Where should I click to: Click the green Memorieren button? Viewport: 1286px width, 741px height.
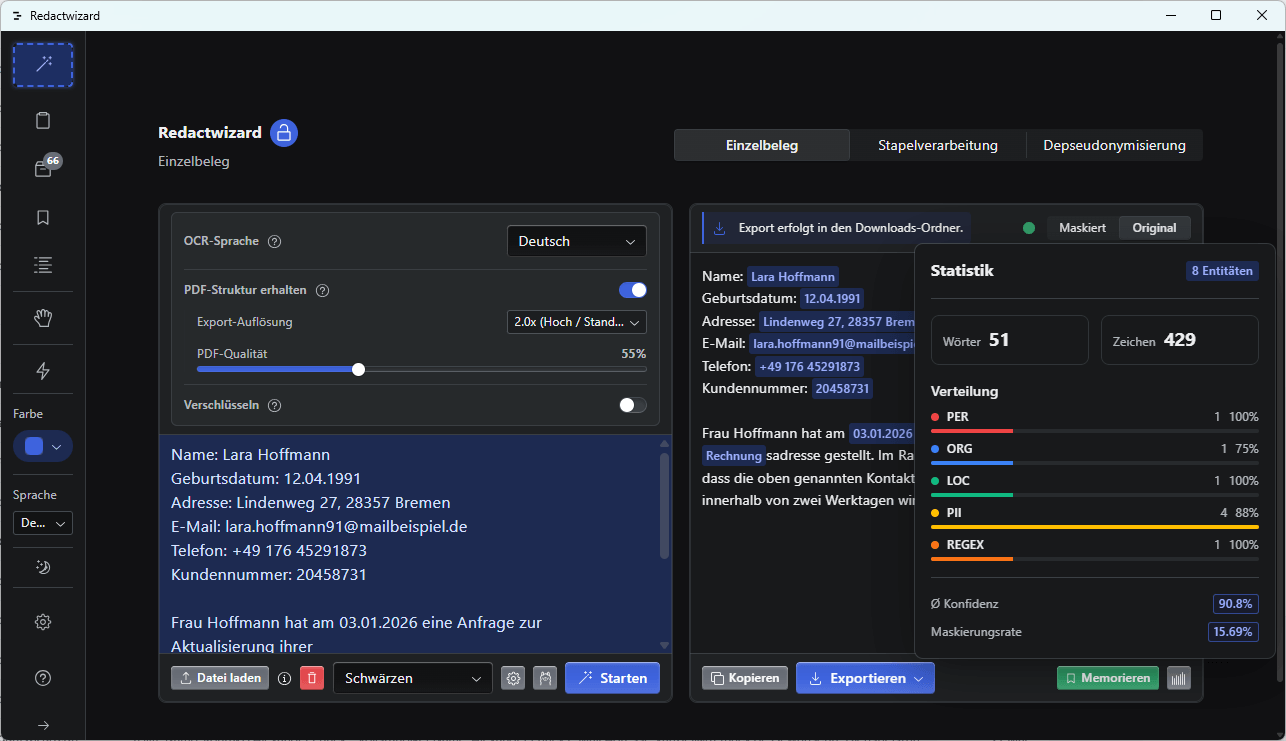pyautogui.click(x=1108, y=678)
